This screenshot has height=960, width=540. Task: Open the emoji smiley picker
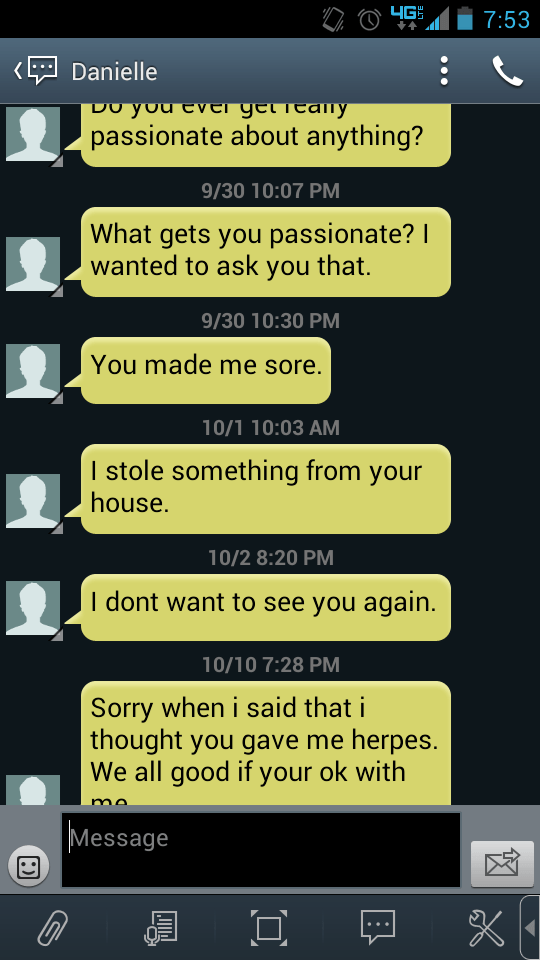point(28,866)
